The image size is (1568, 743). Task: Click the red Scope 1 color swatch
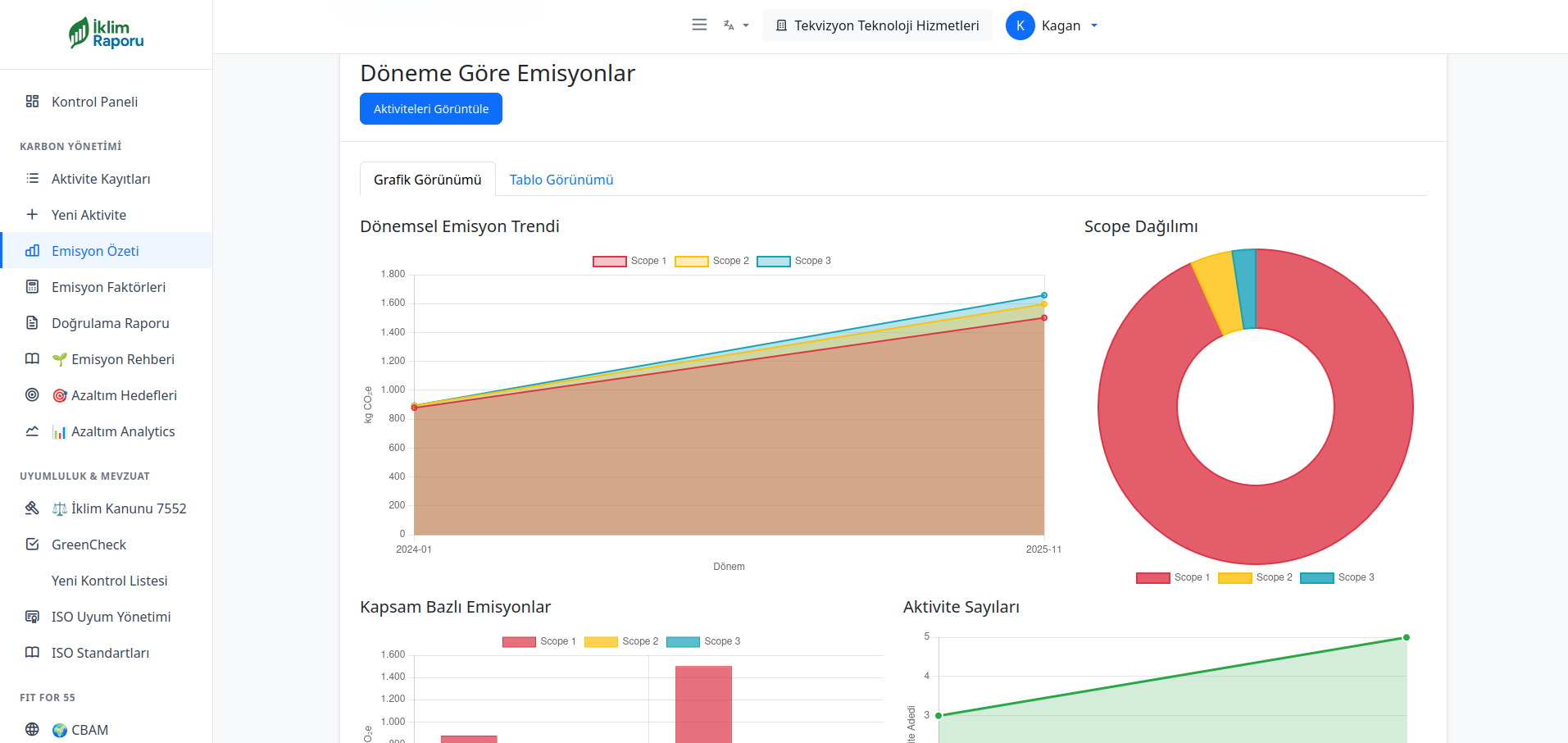[x=610, y=260]
